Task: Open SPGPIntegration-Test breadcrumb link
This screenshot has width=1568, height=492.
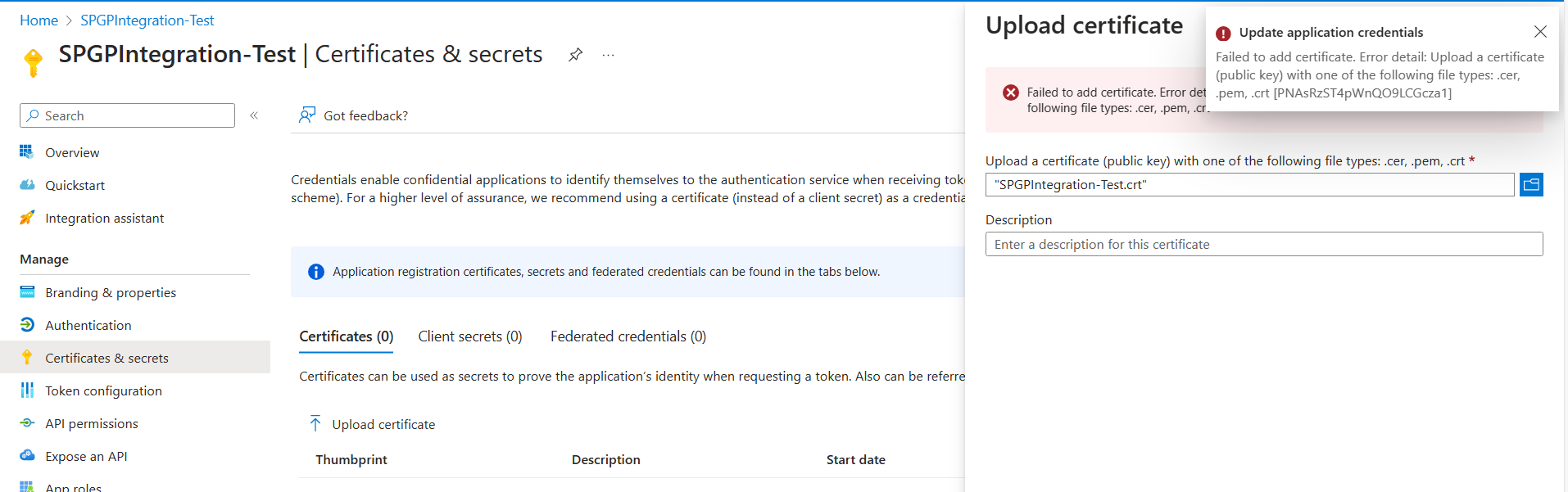Action: 147,20
